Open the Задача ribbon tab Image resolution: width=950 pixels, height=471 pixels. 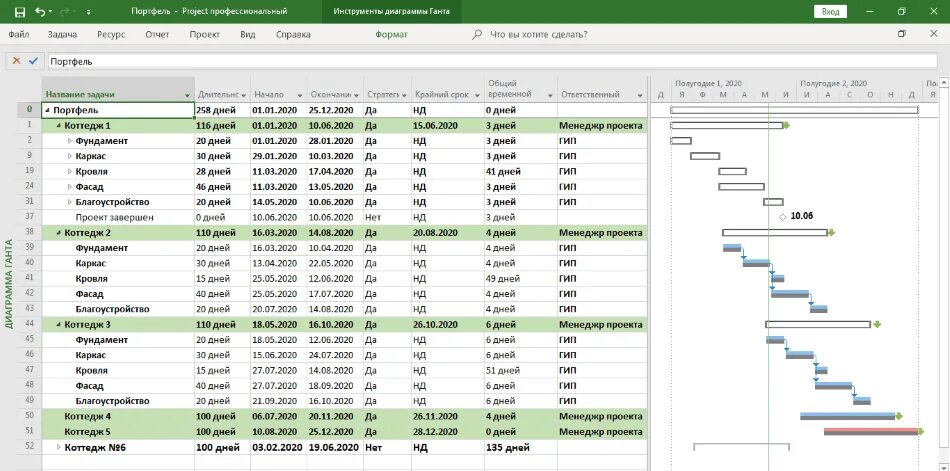[x=62, y=35]
